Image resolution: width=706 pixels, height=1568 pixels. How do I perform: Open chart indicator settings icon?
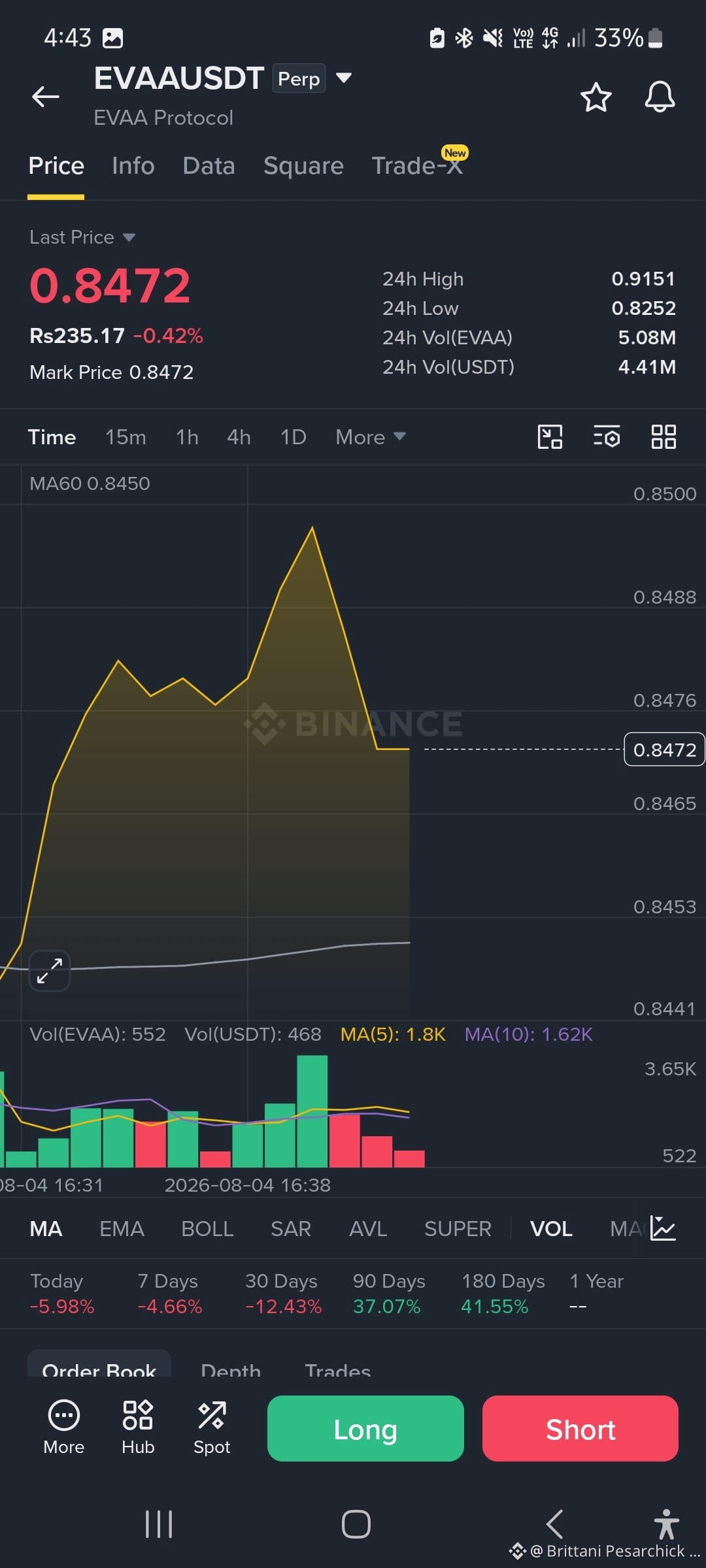tap(607, 437)
